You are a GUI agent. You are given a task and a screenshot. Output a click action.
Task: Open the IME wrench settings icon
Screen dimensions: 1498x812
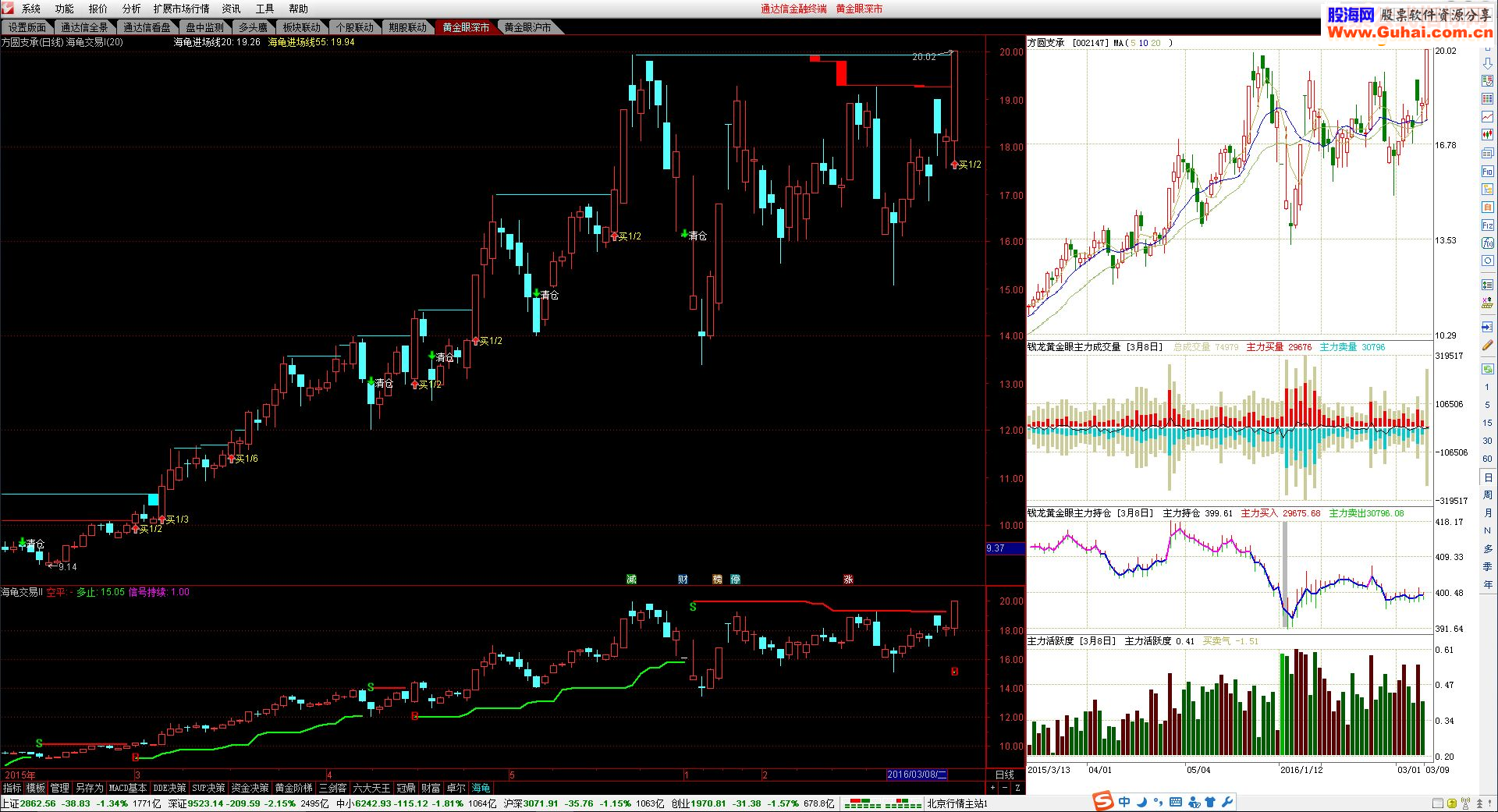1227,802
